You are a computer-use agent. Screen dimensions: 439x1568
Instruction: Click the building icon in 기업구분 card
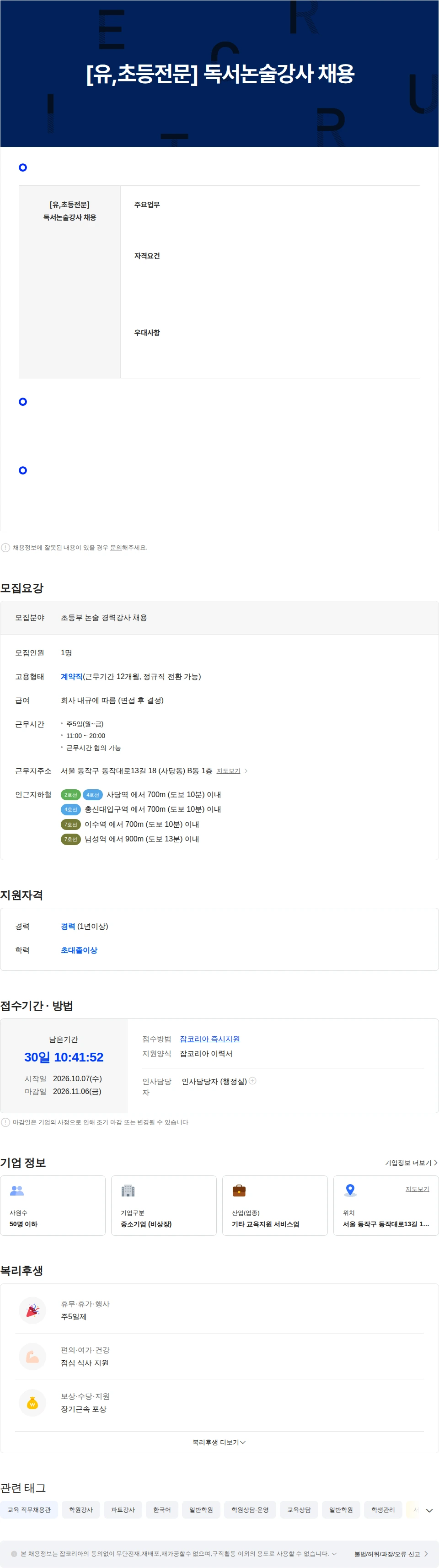(x=128, y=1190)
